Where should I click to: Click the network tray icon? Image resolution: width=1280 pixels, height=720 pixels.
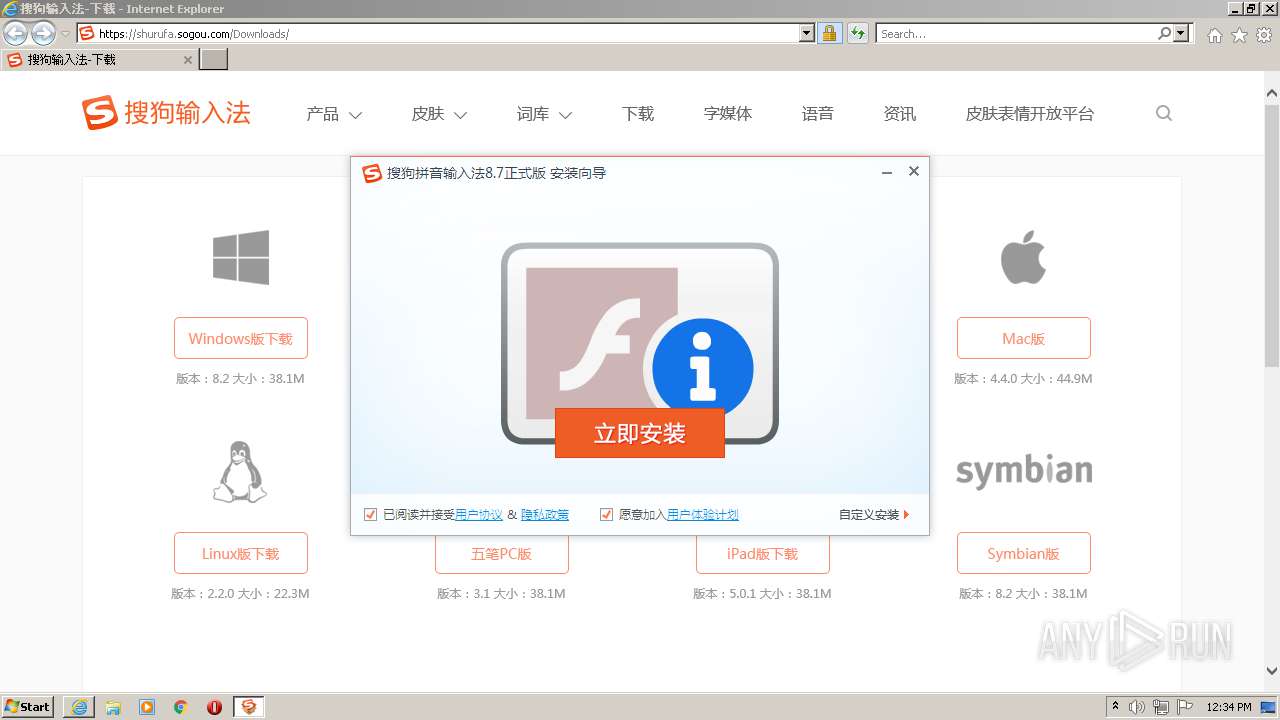point(1161,707)
